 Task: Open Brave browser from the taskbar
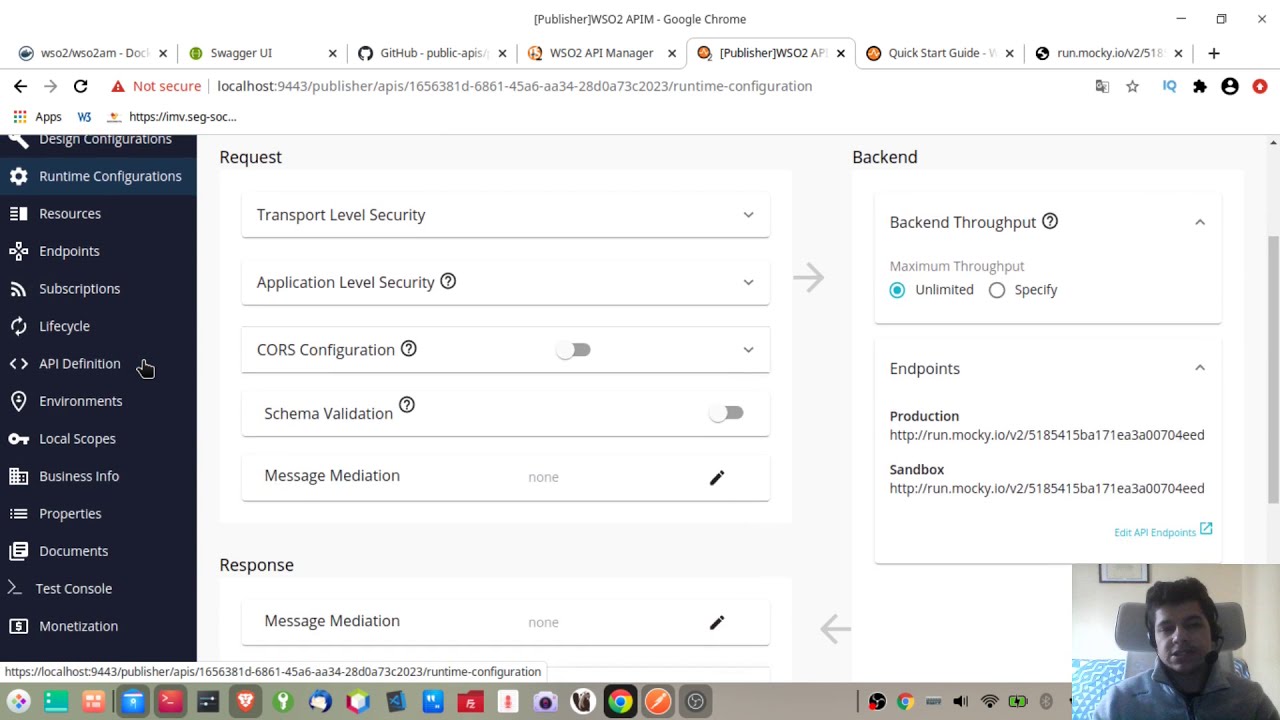[x=245, y=702]
